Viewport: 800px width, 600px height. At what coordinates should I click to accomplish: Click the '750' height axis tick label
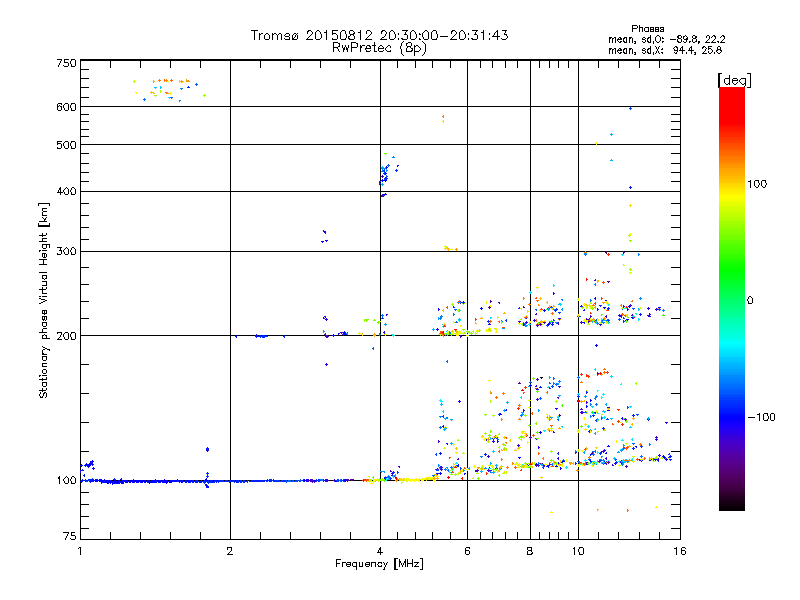67,63
